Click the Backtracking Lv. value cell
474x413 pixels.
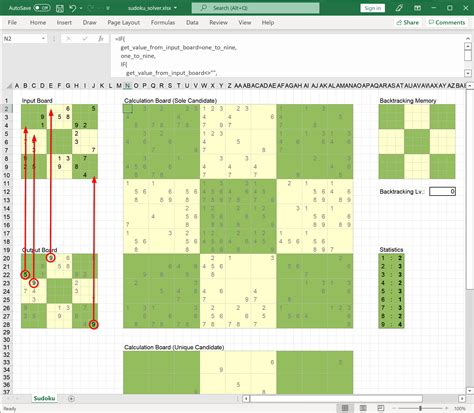coord(442,191)
